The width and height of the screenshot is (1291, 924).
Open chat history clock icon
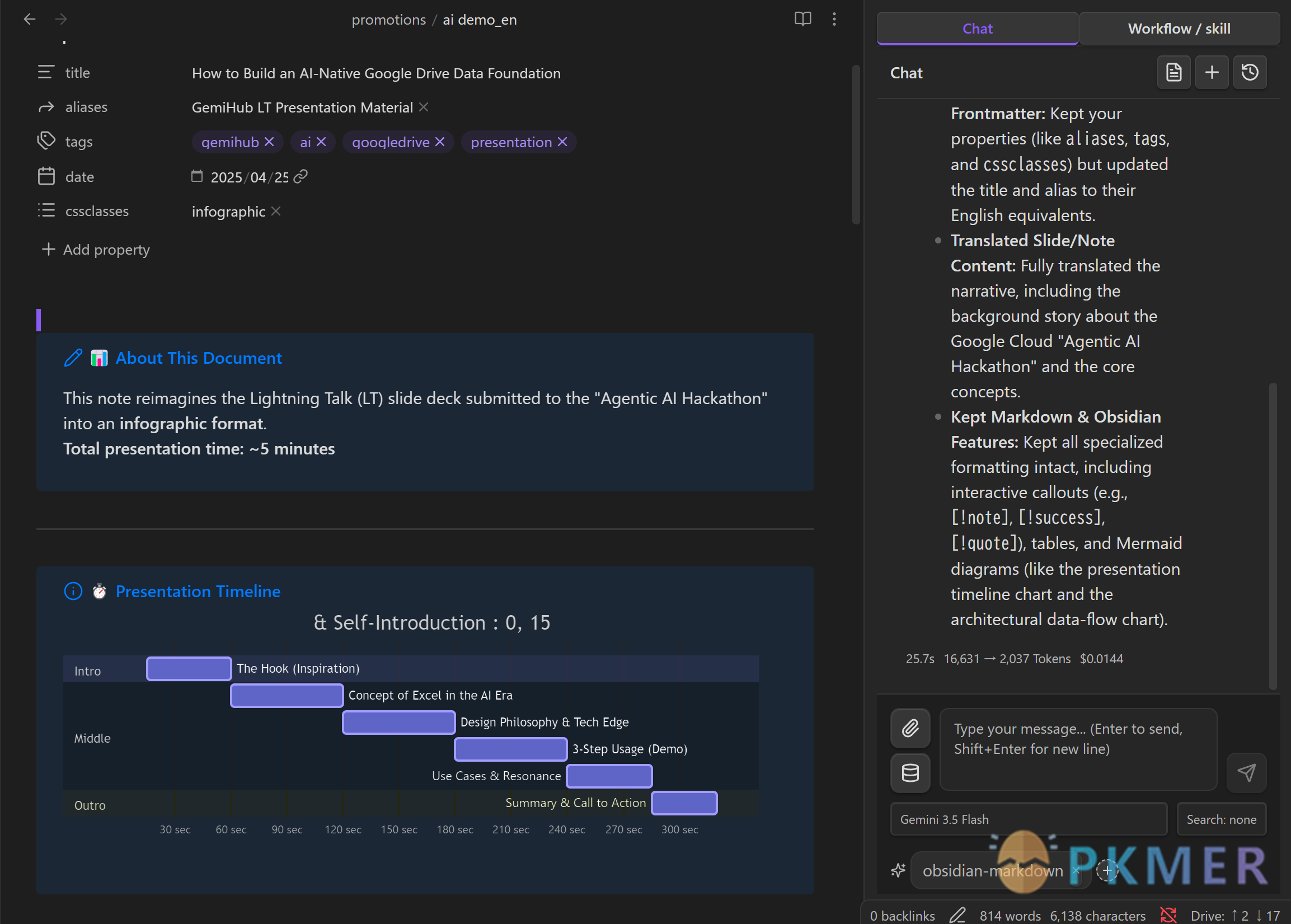[1250, 73]
